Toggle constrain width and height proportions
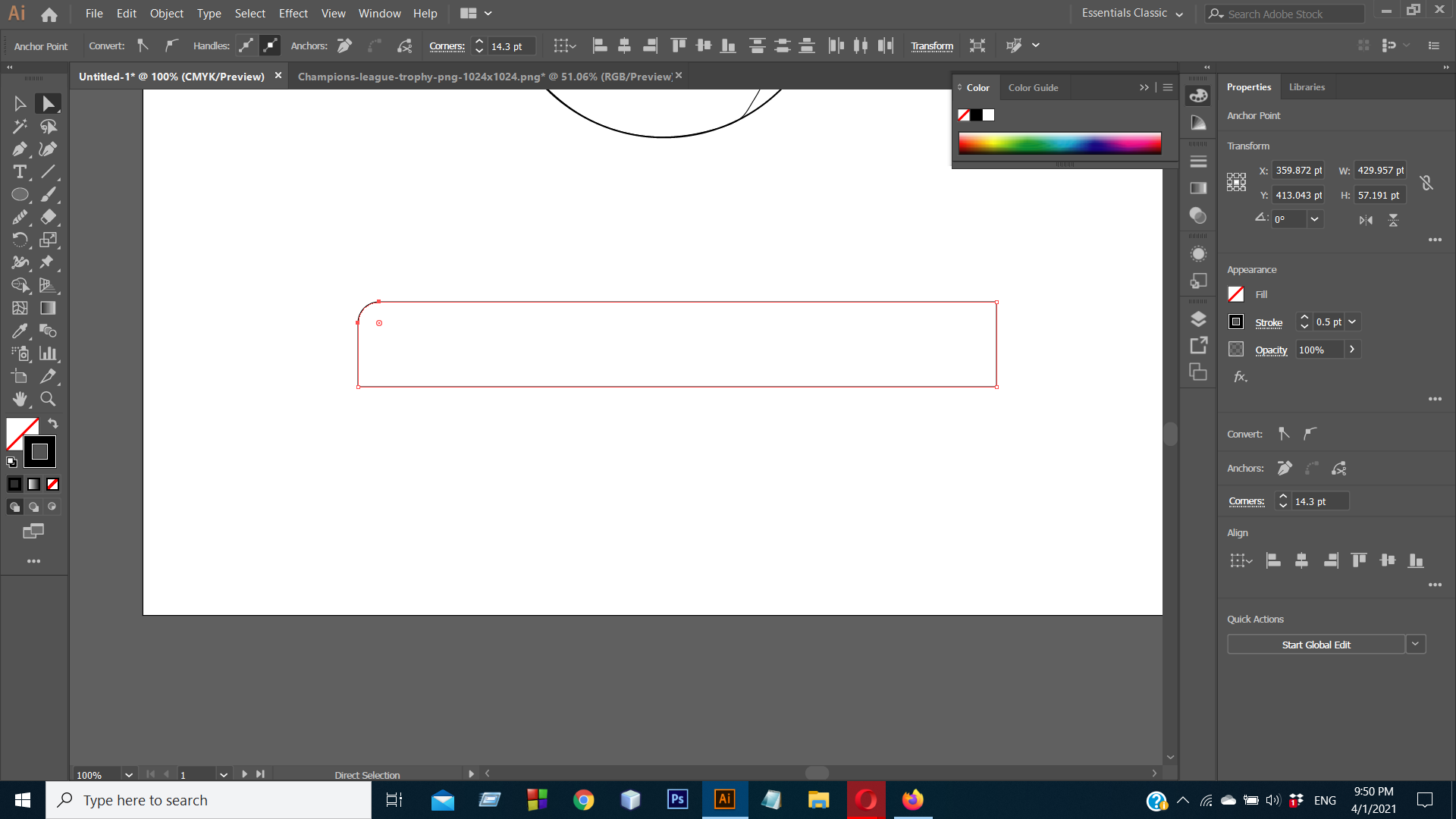1456x819 pixels. [1426, 183]
